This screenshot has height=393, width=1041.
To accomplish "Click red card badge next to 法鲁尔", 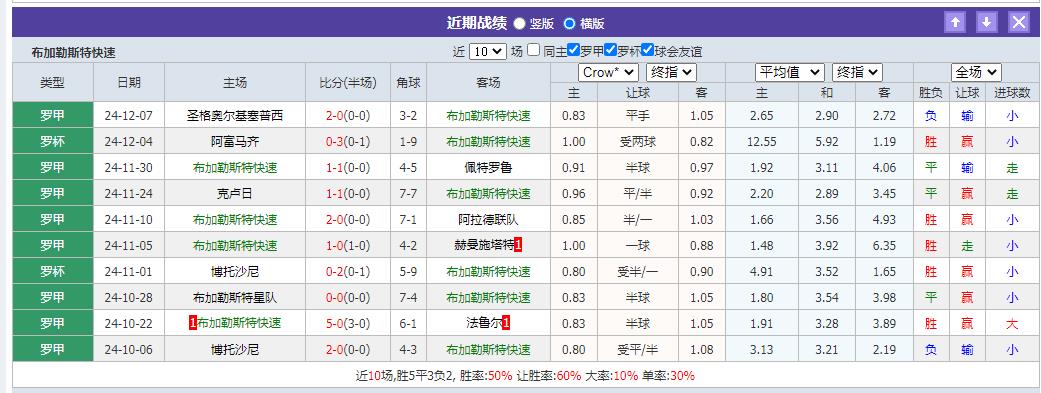I will [x=506, y=324].
